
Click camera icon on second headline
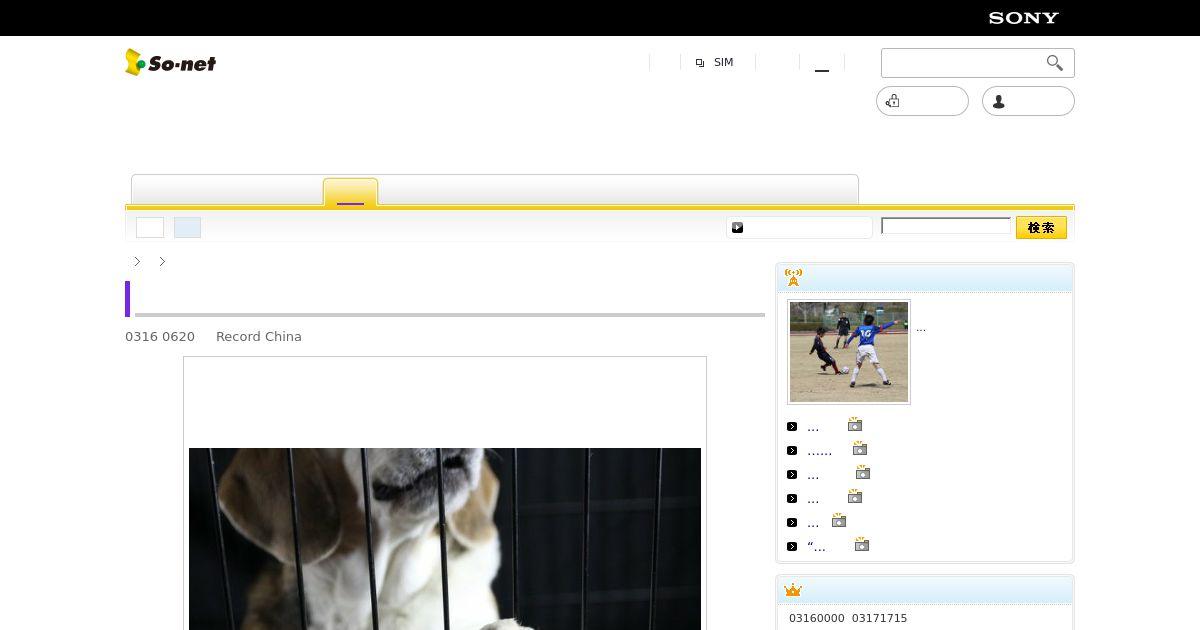point(860,449)
